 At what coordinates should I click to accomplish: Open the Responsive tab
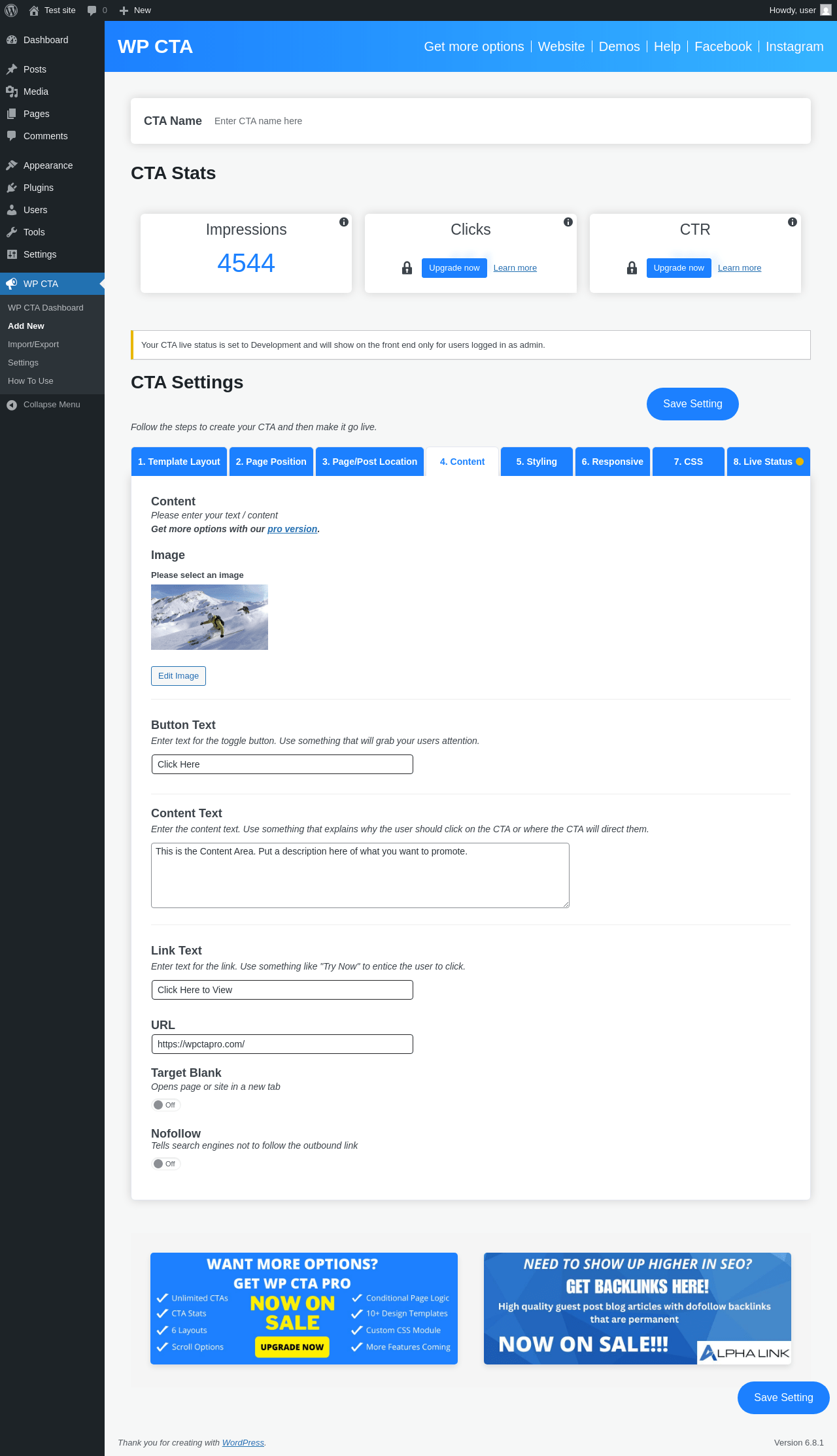[x=613, y=462]
